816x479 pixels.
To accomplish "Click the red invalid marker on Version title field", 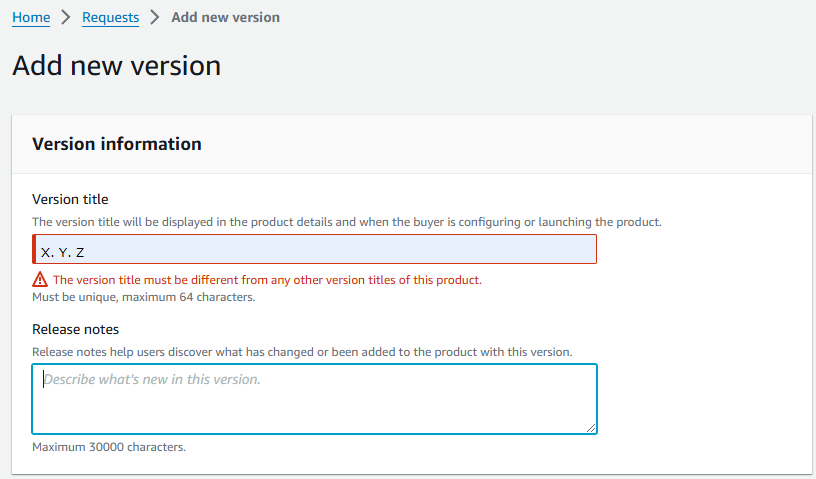I will [x=34, y=250].
